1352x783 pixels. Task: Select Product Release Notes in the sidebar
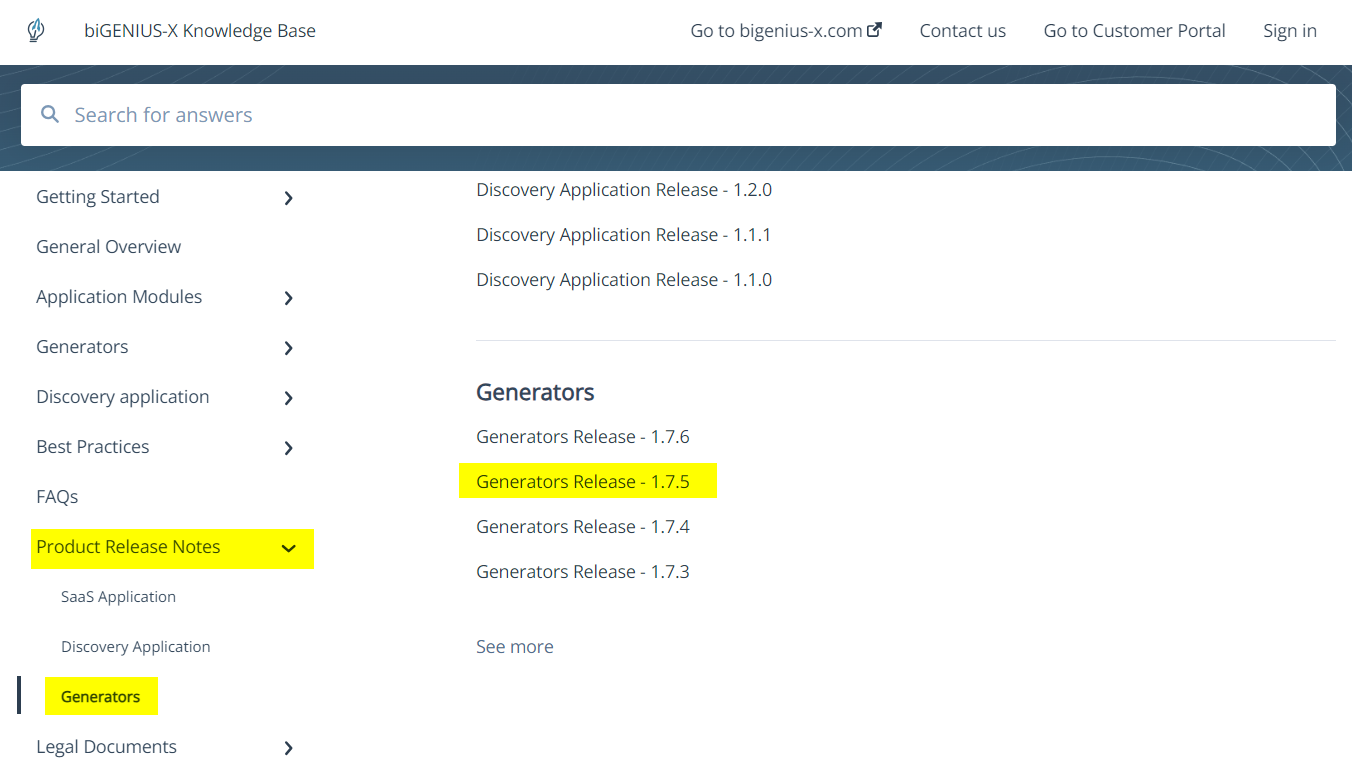tap(128, 547)
